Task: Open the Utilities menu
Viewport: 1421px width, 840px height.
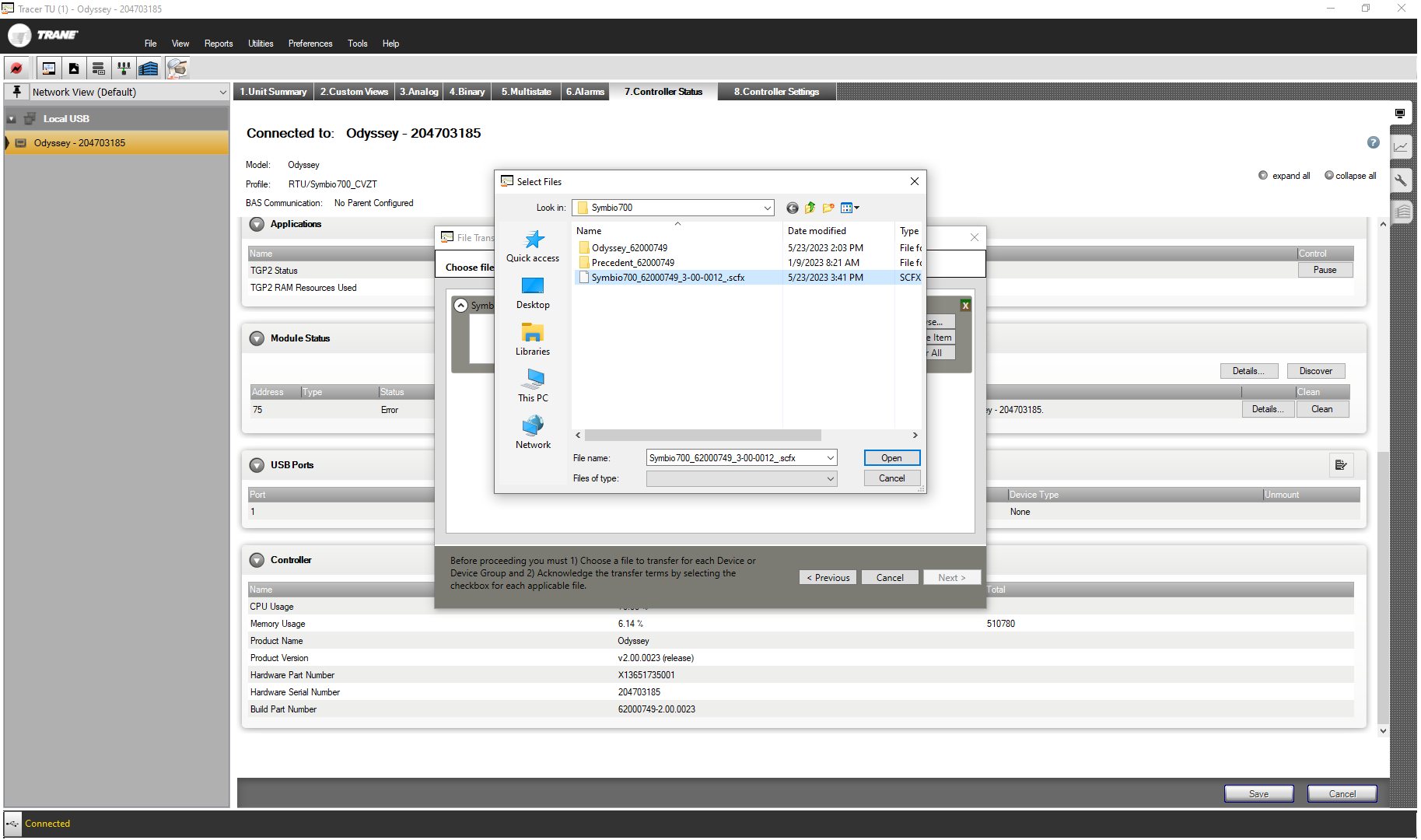Action: pos(261,44)
